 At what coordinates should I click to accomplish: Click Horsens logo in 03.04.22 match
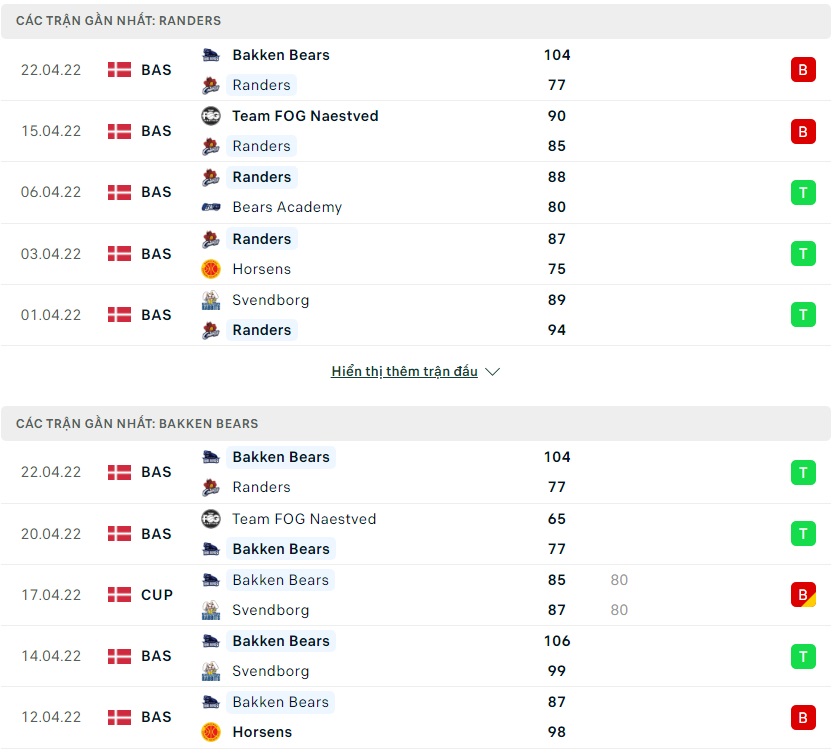pyautogui.click(x=211, y=269)
